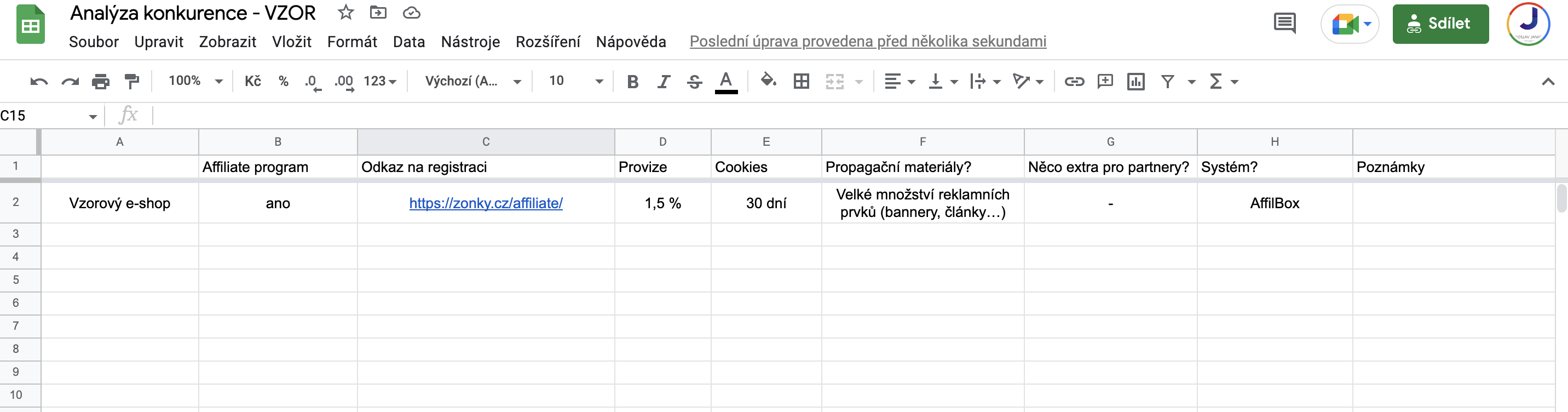
Task: Select cell Vzorový e-shop
Action: pyautogui.click(x=120, y=203)
